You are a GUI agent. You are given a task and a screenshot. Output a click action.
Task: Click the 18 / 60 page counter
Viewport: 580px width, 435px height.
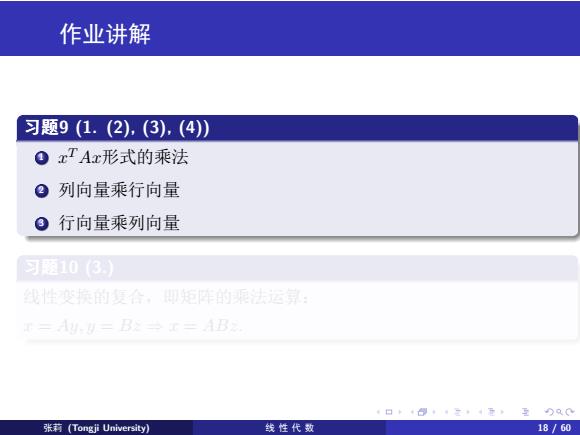pyautogui.click(x=554, y=428)
